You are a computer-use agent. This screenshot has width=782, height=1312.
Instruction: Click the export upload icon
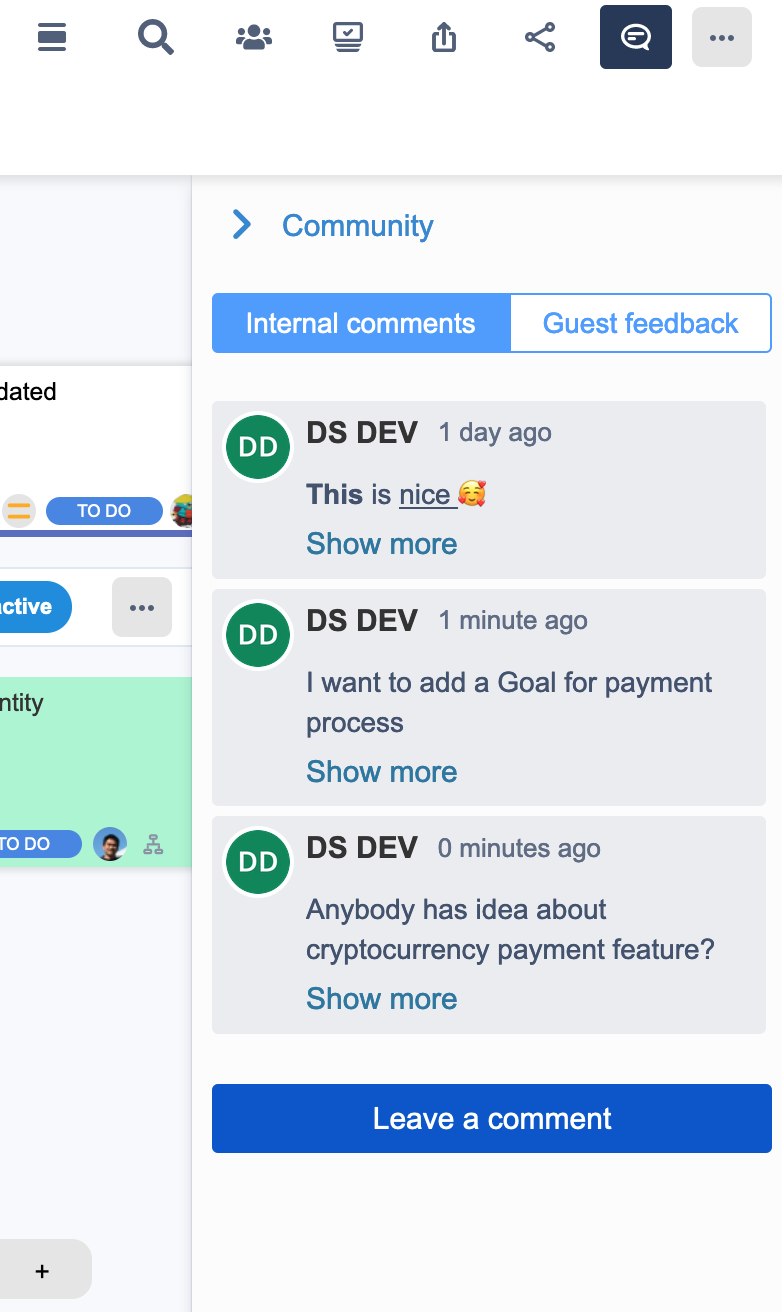pyautogui.click(x=444, y=38)
